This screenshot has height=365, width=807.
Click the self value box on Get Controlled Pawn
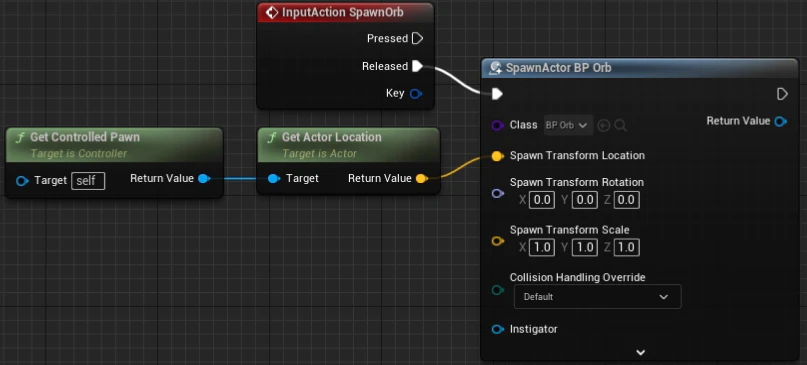click(88, 181)
